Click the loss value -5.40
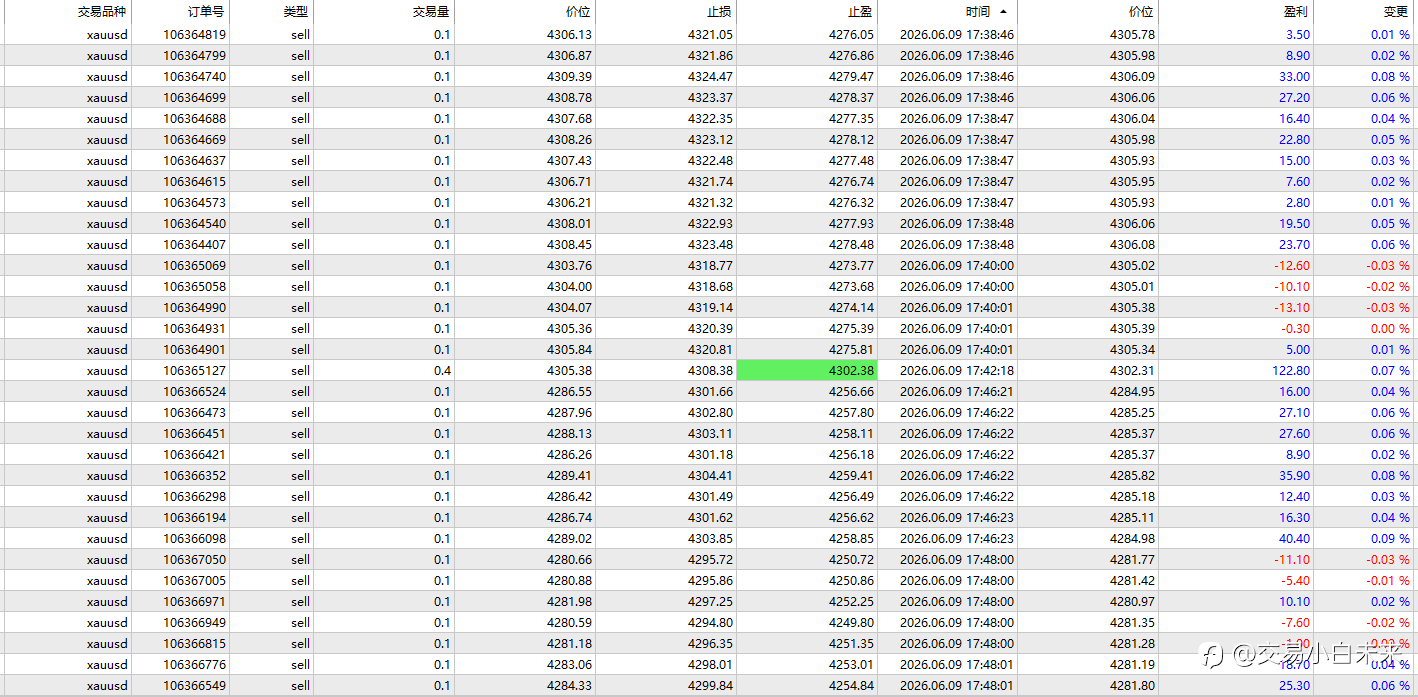1418x697 pixels. click(1296, 580)
